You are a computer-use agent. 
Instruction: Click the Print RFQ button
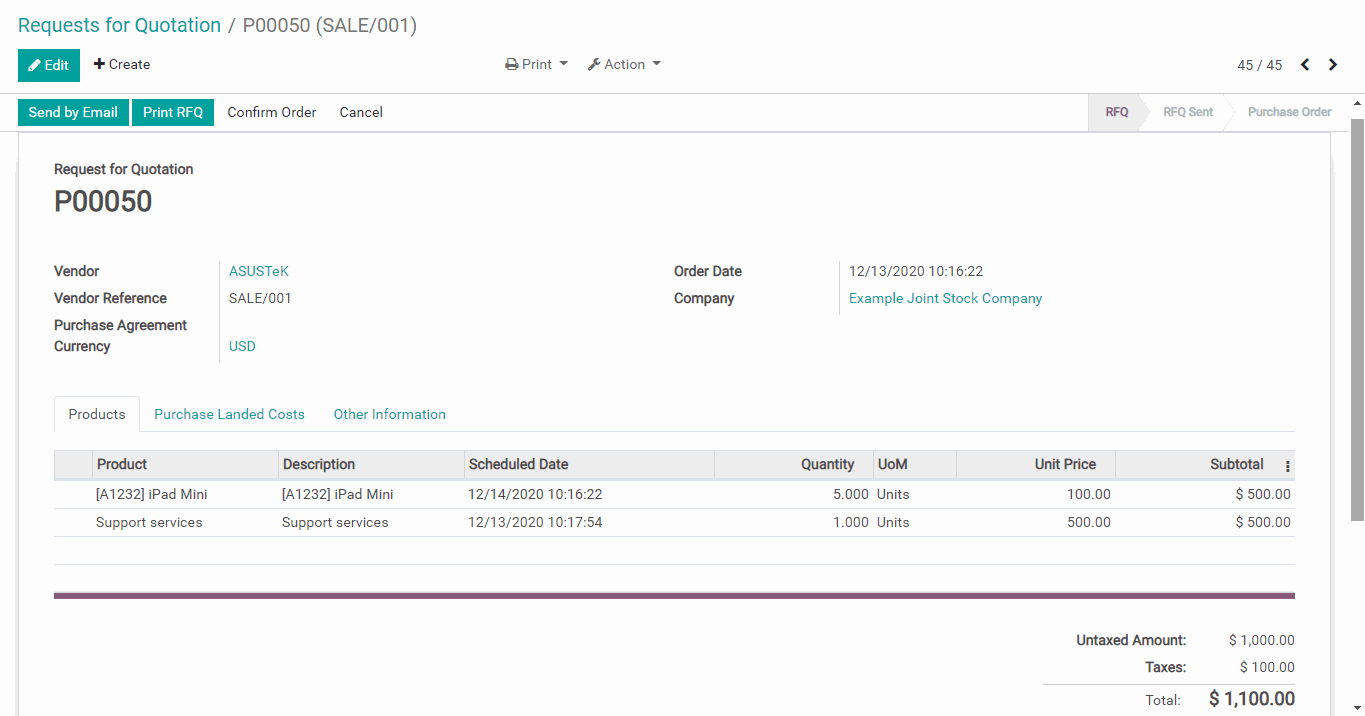pos(173,113)
